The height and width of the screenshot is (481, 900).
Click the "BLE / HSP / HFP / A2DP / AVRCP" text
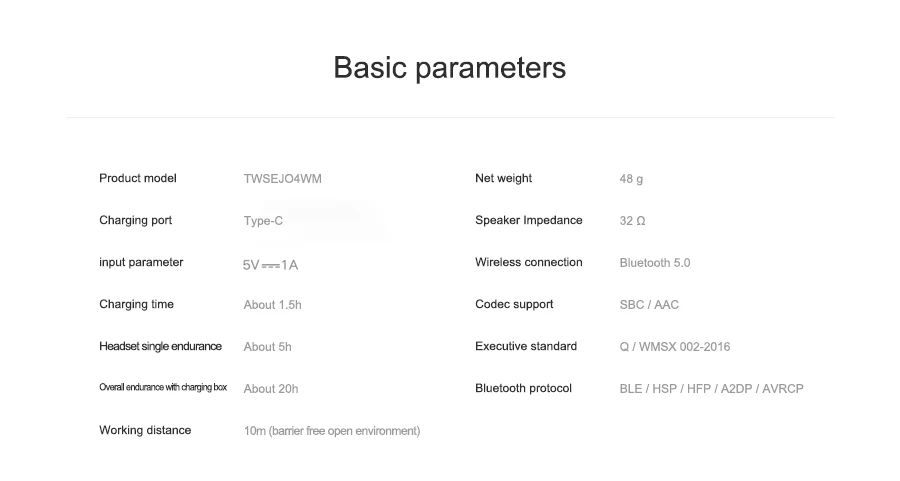(x=711, y=389)
